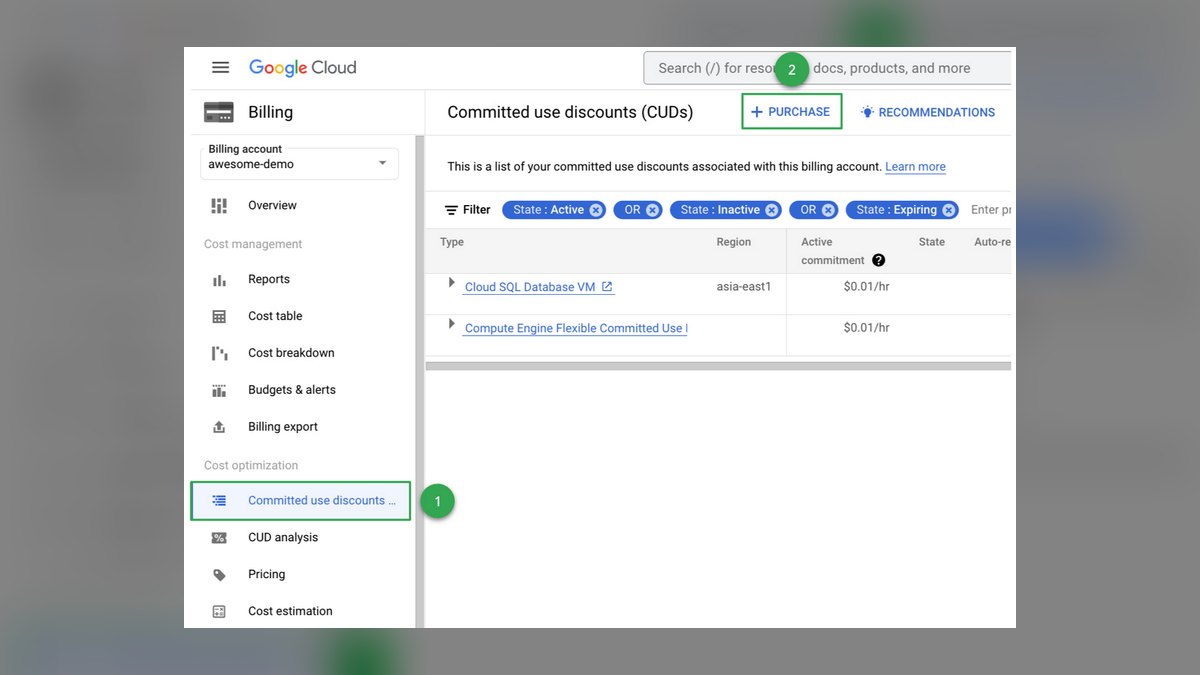Select the Cost breakdown icon
This screenshot has width=1200, height=675.
pyautogui.click(x=219, y=354)
